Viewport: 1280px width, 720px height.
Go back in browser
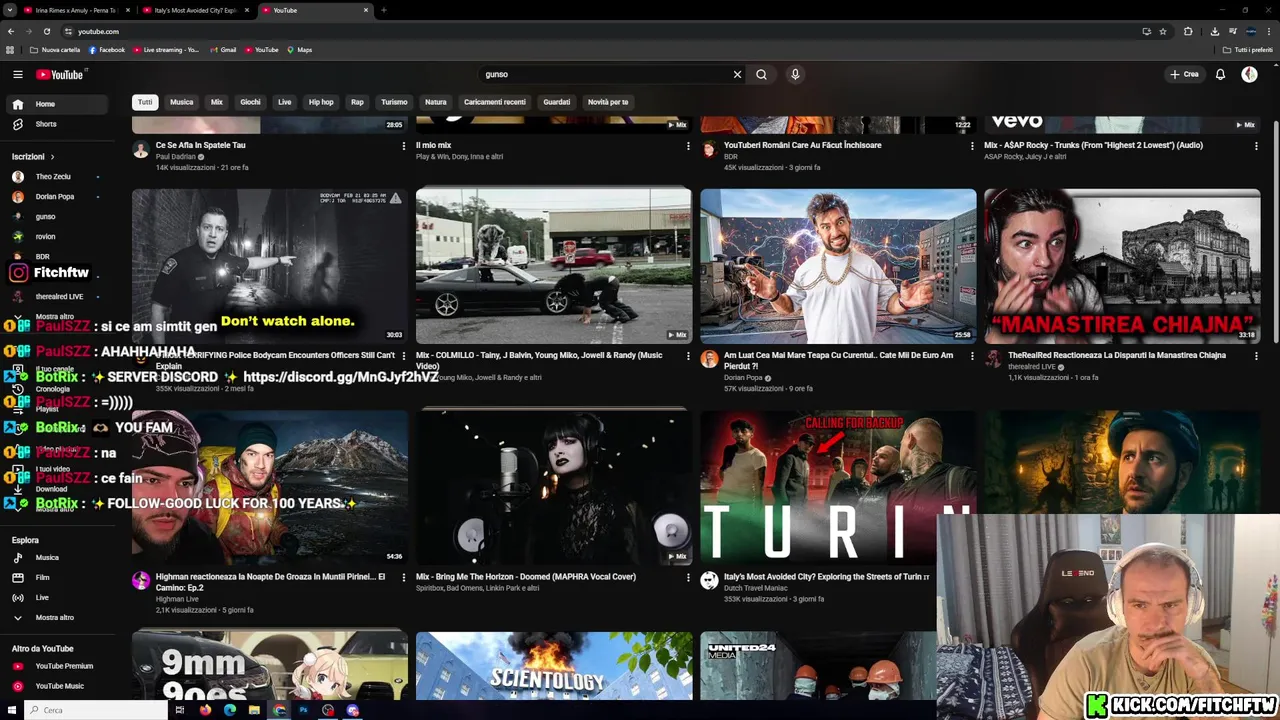(x=11, y=31)
